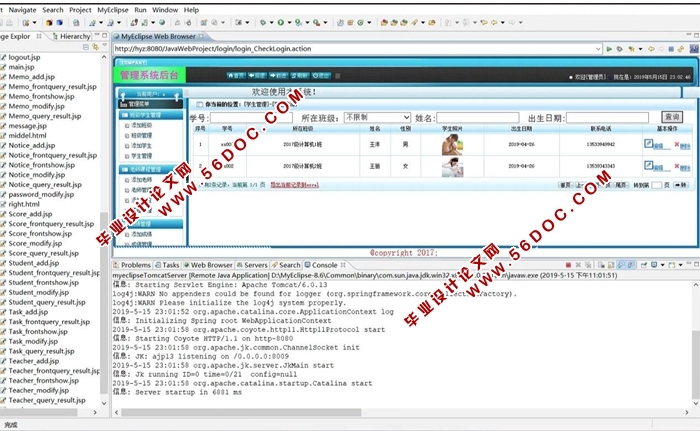
Task: Click the web browser URL address field
Action: (x=354, y=49)
